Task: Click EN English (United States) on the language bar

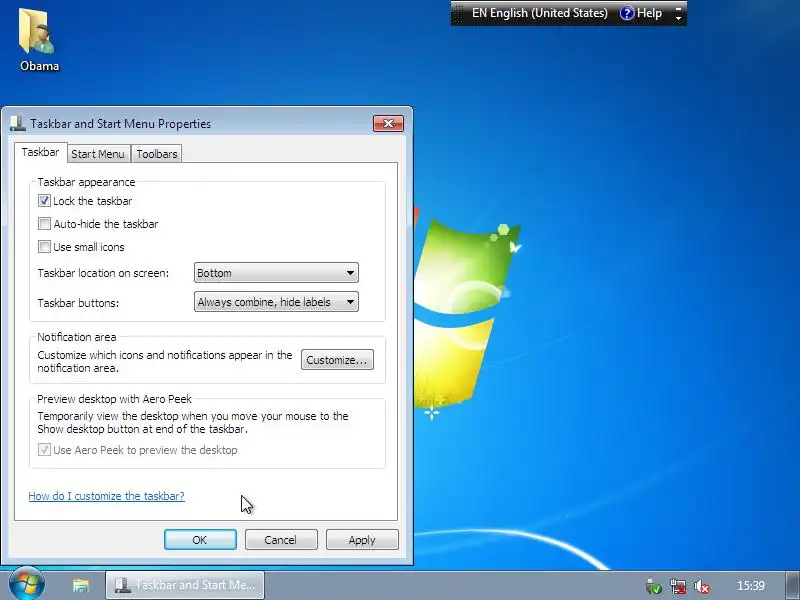Action: (539, 13)
